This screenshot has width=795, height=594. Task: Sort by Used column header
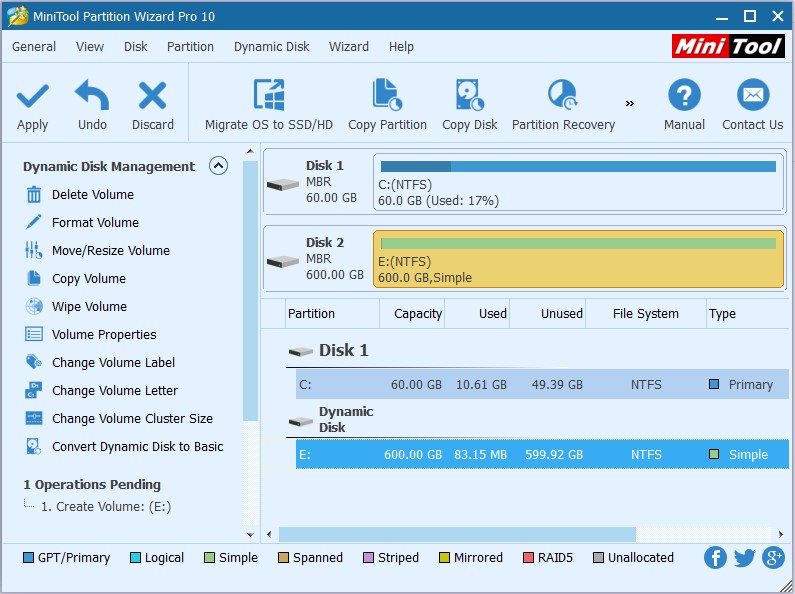477,314
